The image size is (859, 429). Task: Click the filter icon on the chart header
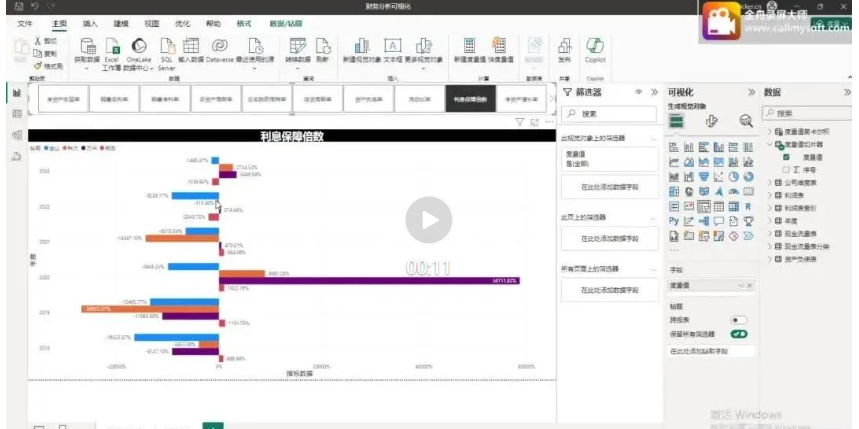[x=520, y=123]
